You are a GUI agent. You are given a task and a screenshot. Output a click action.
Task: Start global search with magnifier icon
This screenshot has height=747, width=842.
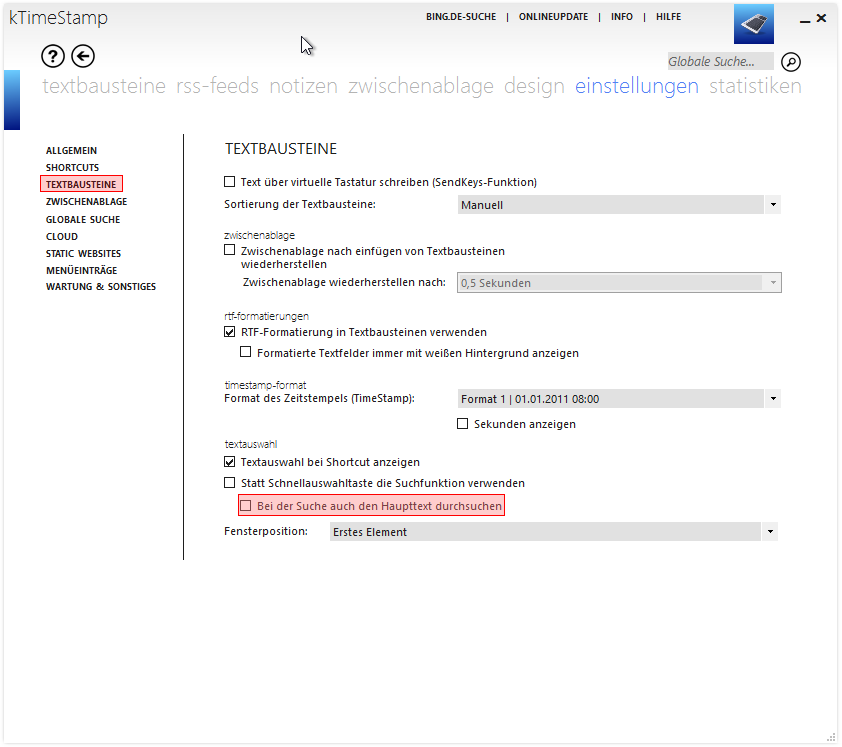791,62
